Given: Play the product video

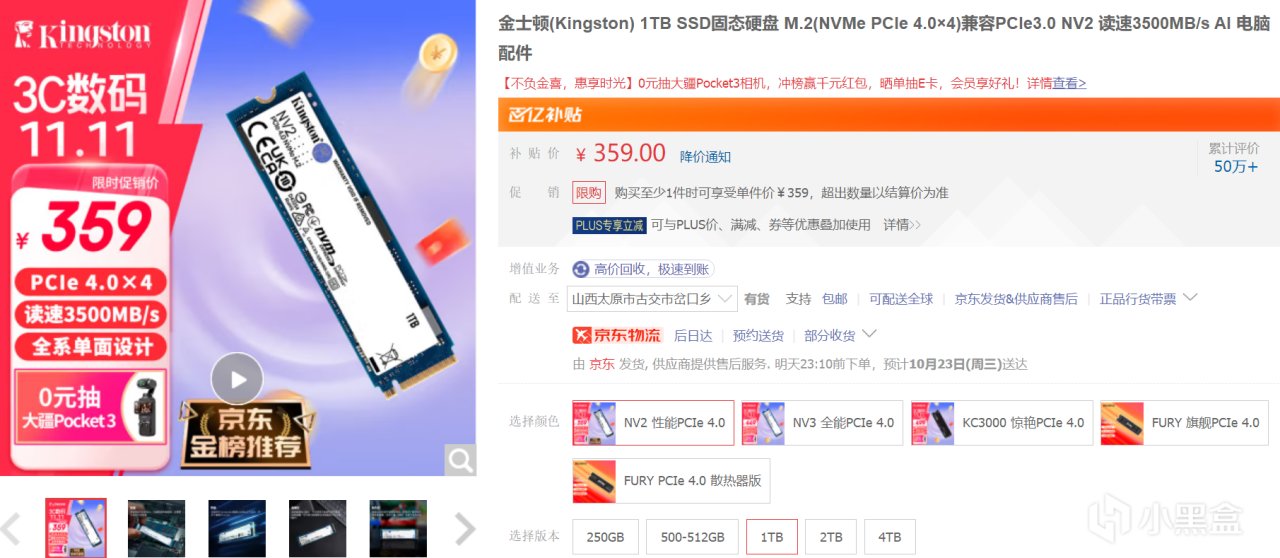Looking at the screenshot, I should tap(237, 379).
